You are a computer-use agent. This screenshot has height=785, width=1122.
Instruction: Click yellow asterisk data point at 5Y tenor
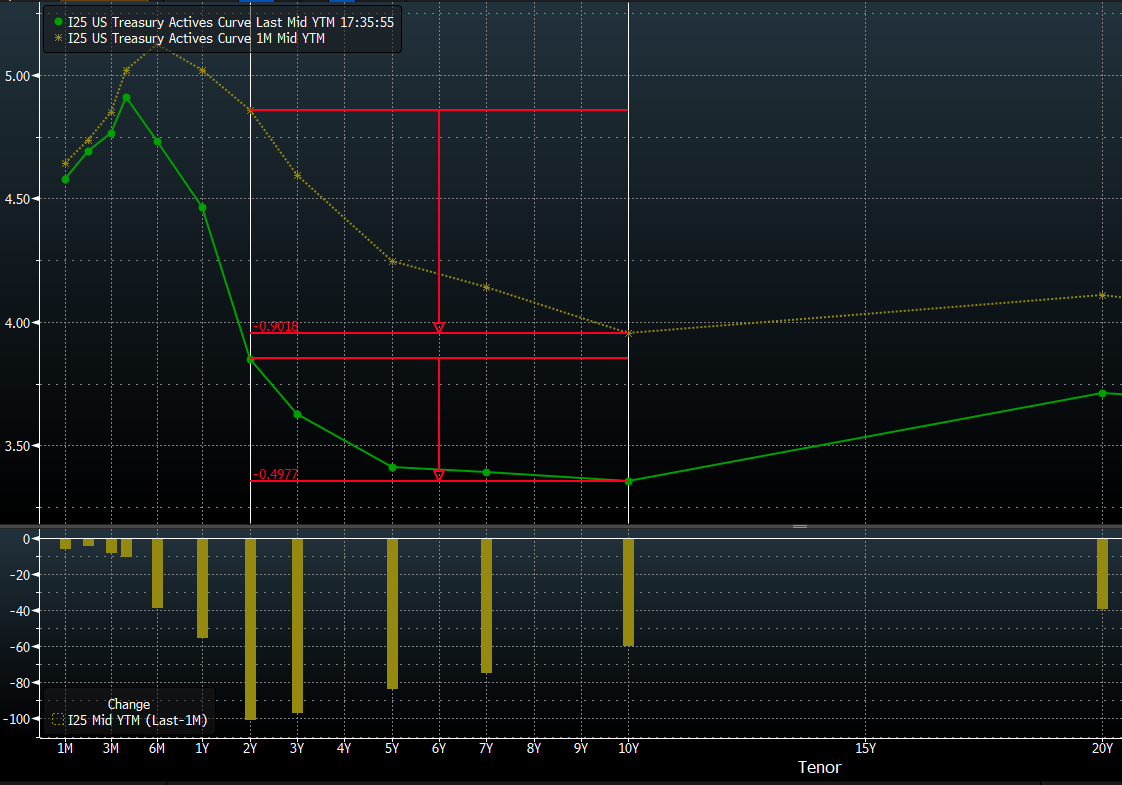tap(392, 261)
